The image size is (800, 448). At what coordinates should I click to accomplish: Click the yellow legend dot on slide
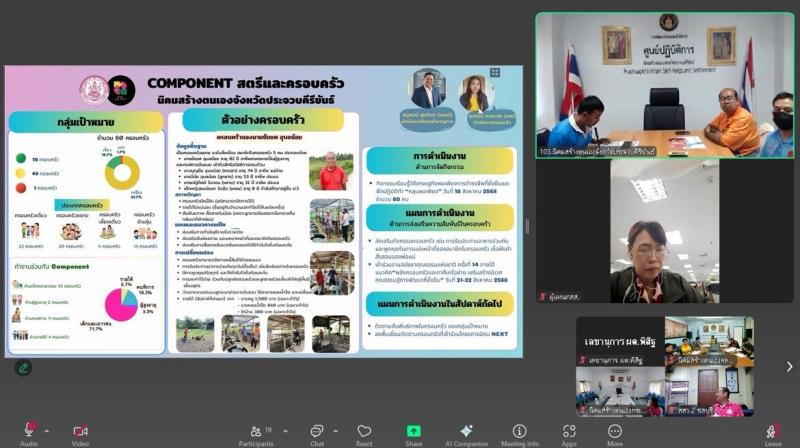click(21, 173)
